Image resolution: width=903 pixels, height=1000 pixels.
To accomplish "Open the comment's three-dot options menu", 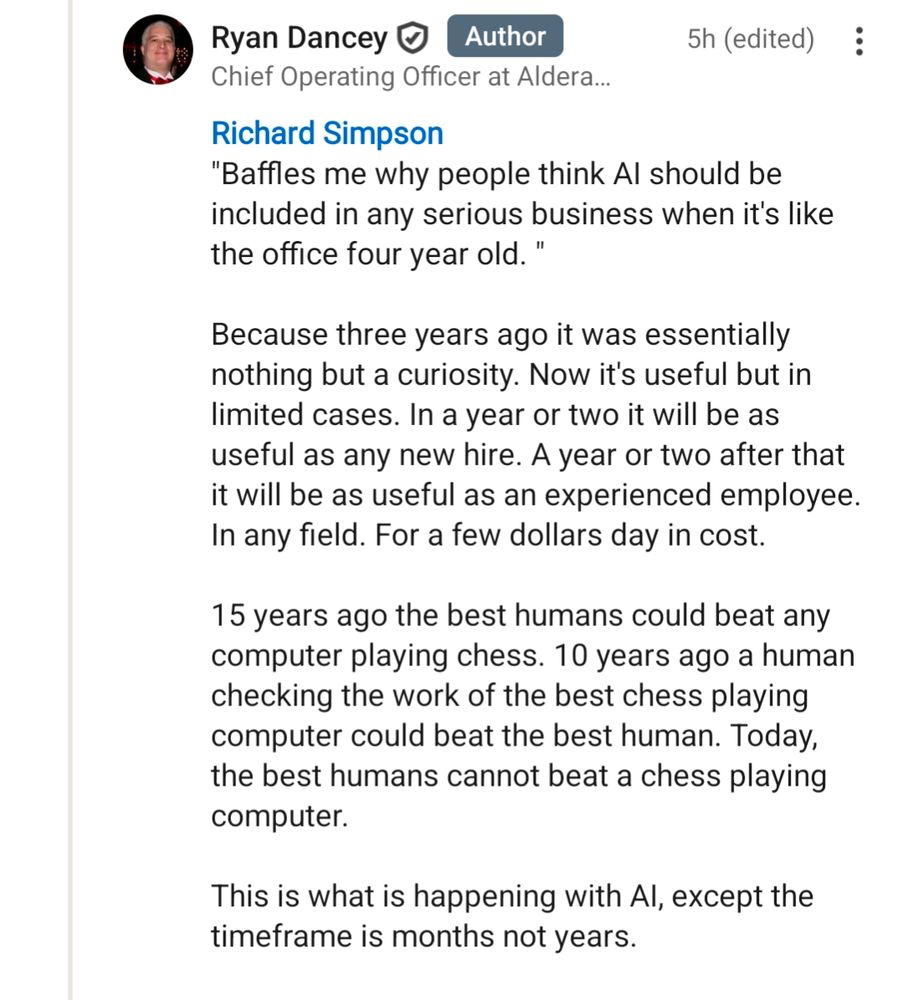I will 858,41.
